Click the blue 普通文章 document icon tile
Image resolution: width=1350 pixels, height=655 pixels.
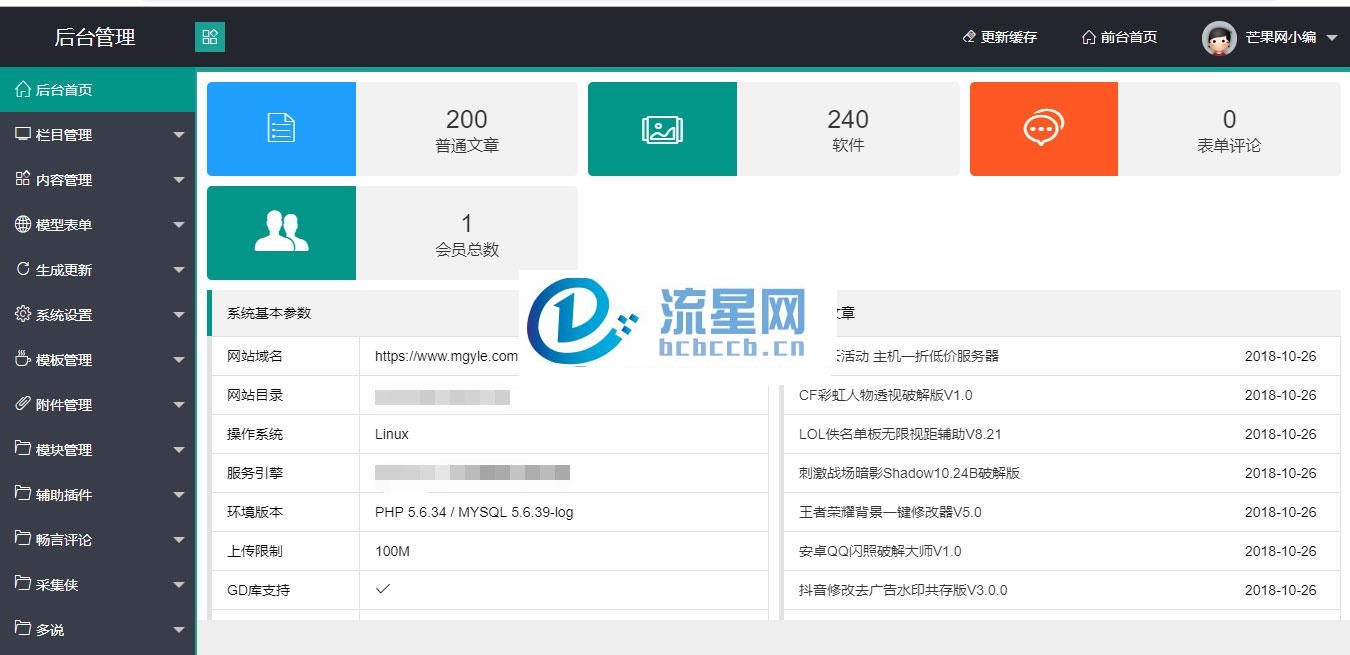281,129
